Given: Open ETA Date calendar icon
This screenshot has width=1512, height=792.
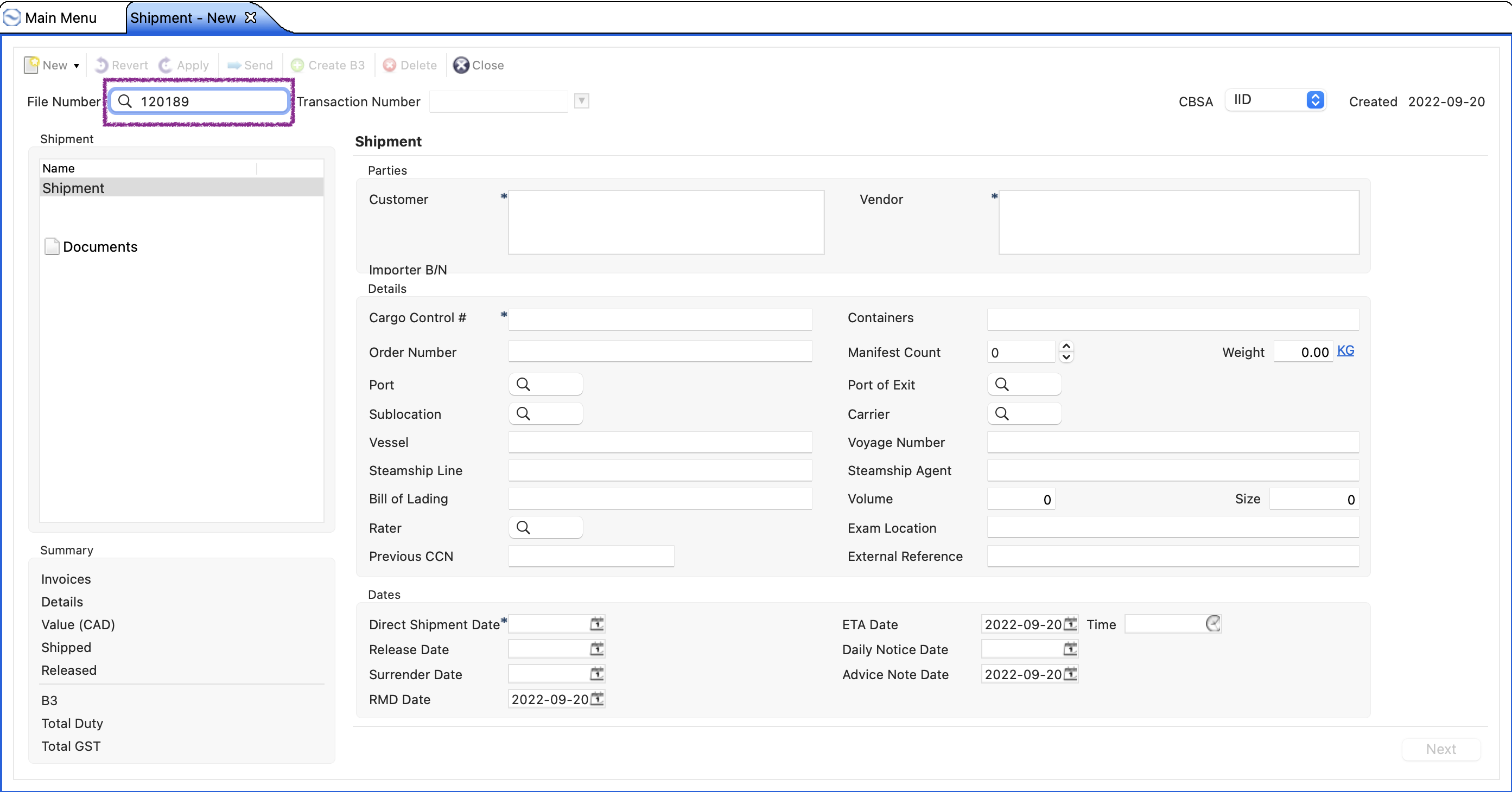Looking at the screenshot, I should click(x=1070, y=624).
